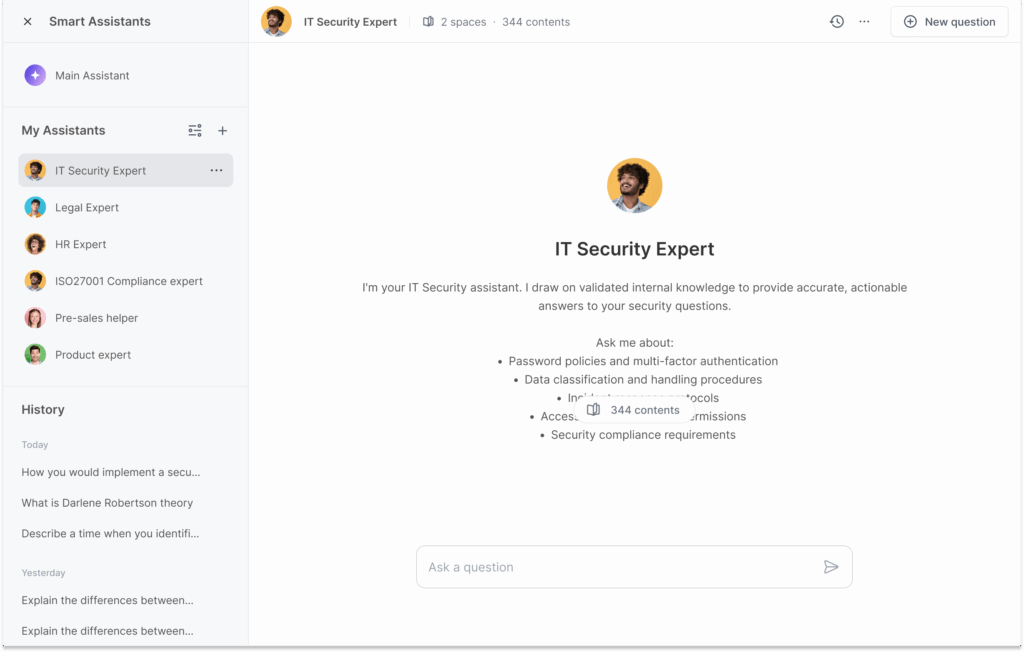Start a New question
1024x652 pixels.
(949, 22)
